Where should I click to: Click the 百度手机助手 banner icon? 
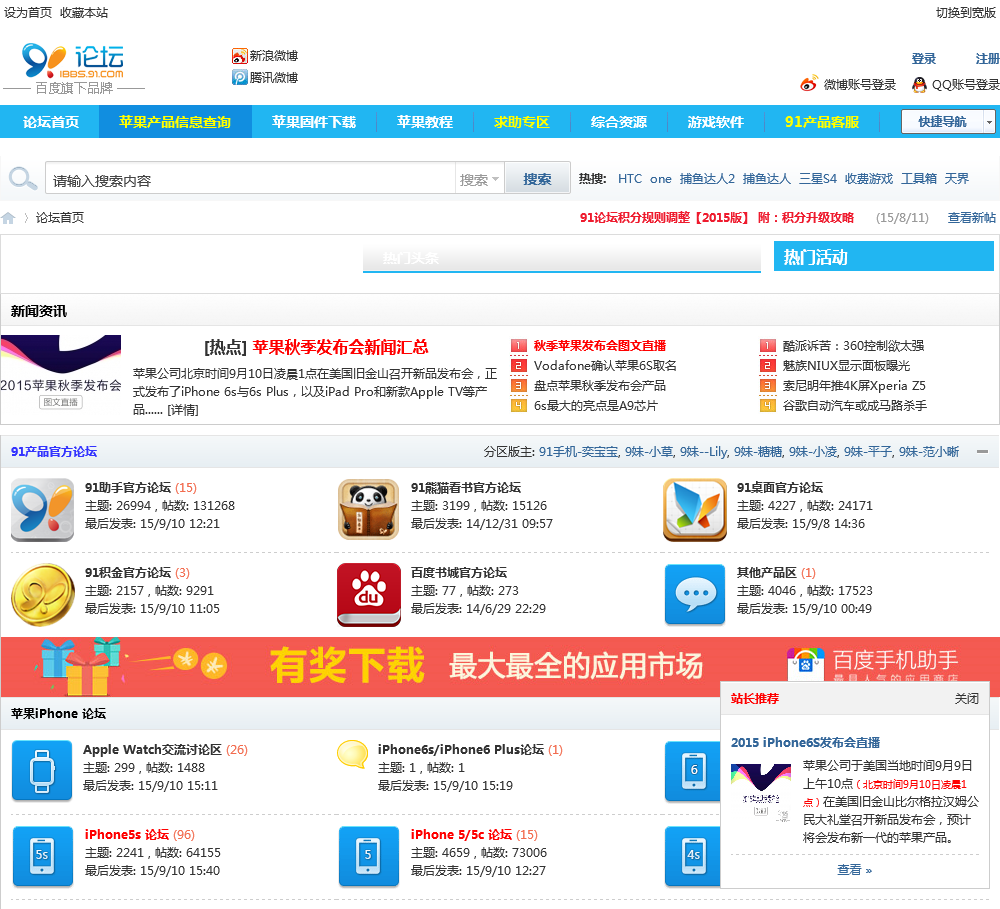(x=805, y=663)
